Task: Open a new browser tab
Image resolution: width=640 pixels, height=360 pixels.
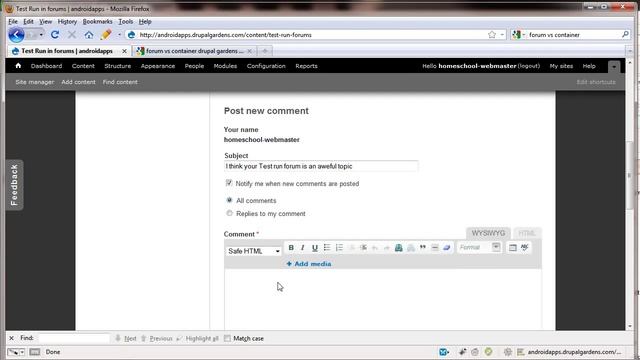Action: 265,51
